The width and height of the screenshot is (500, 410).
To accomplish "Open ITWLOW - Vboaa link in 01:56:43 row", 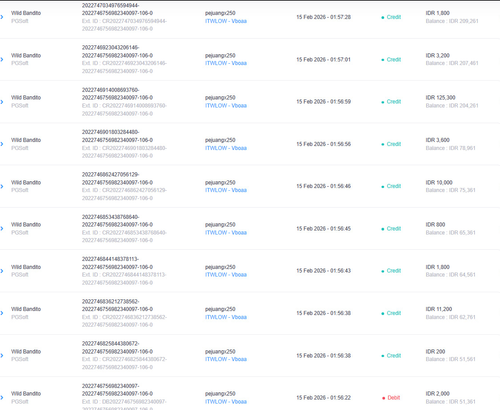I will click(x=226, y=275).
